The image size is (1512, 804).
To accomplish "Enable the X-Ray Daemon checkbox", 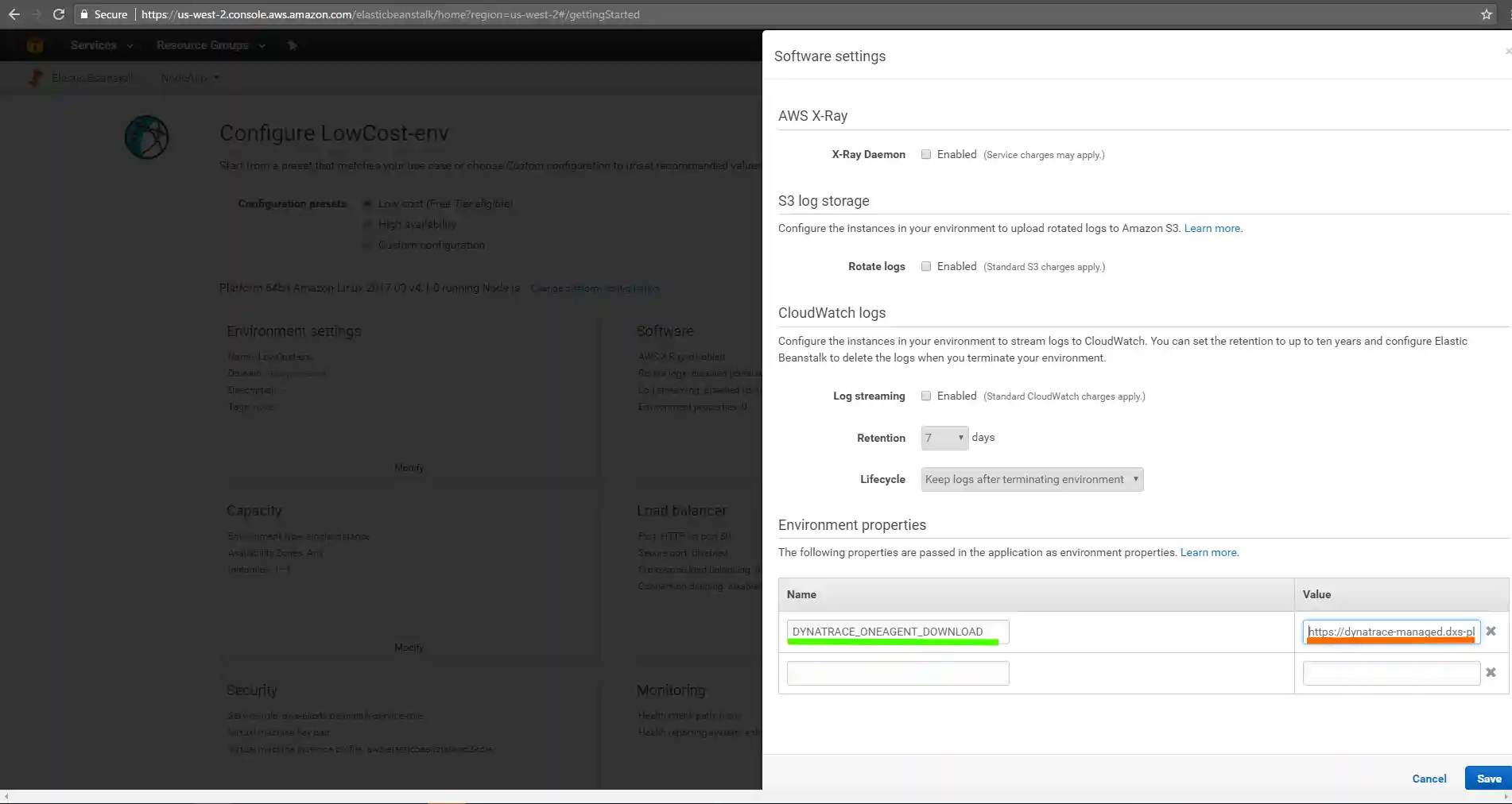I will pyautogui.click(x=926, y=155).
